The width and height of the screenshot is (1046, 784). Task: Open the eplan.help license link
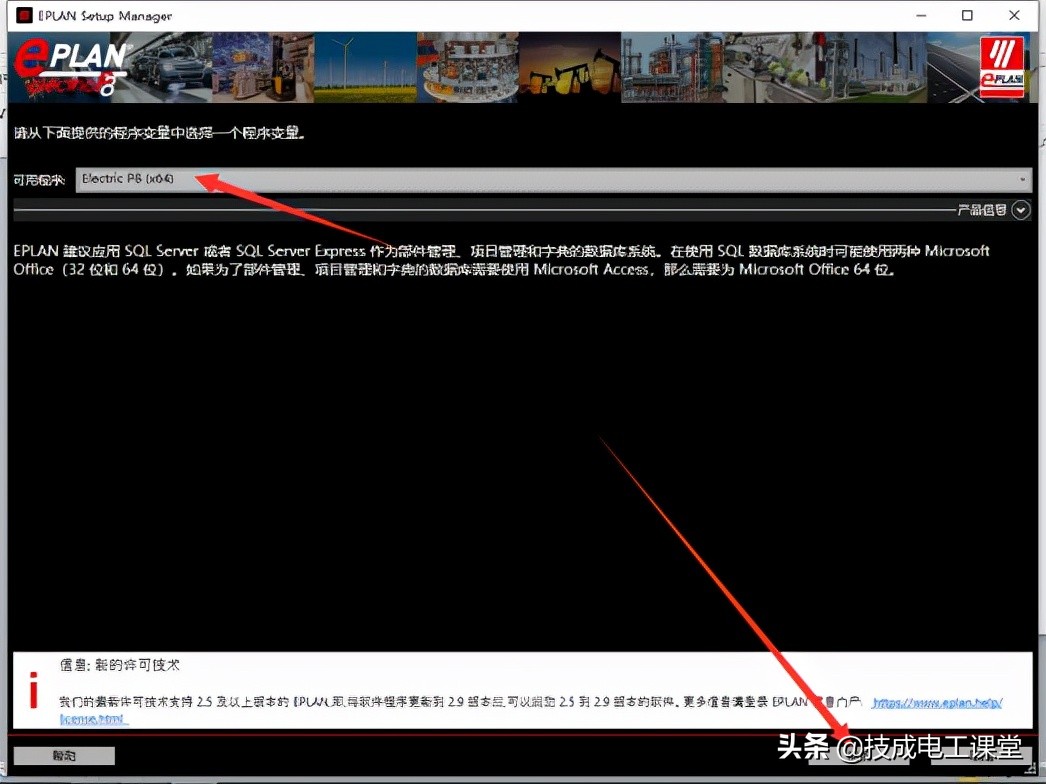(x=937, y=703)
